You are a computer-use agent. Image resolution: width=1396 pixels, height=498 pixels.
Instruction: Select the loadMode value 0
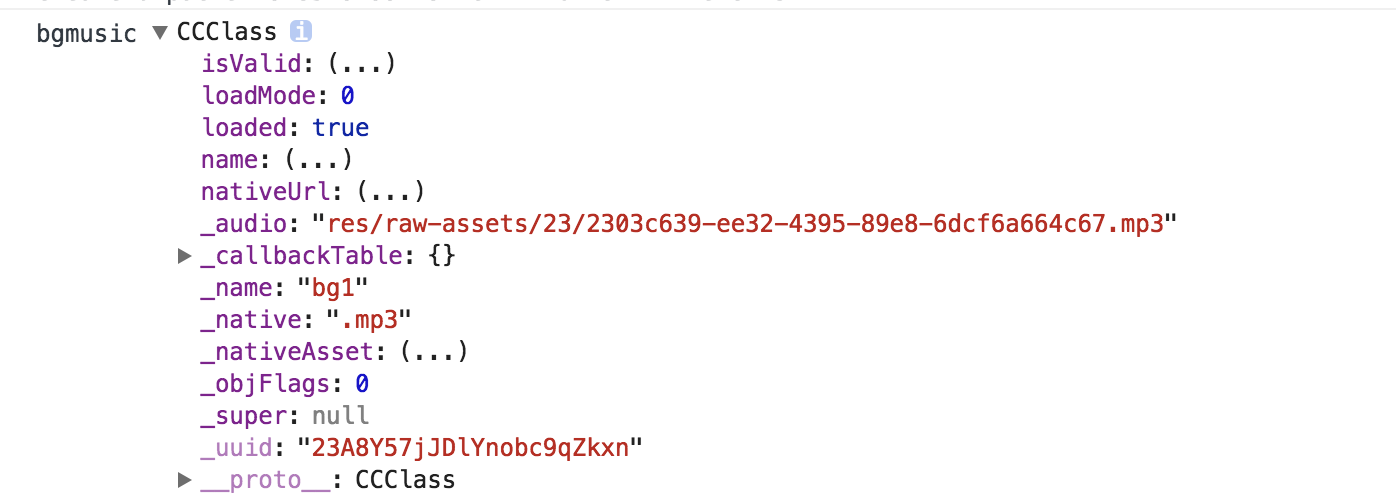click(x=347, y=96)
